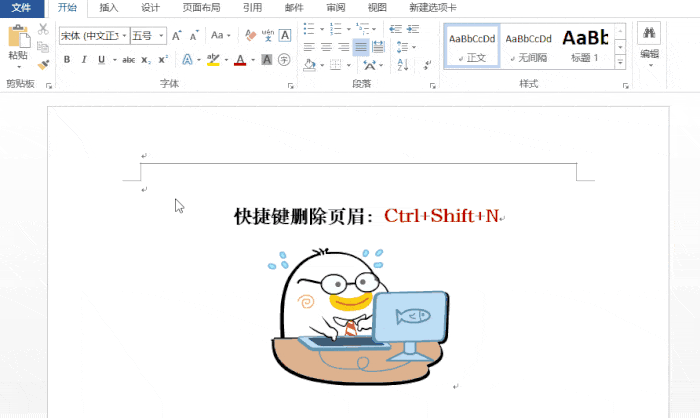Click the Phonetic Guide wén icon

click(268, 35)
